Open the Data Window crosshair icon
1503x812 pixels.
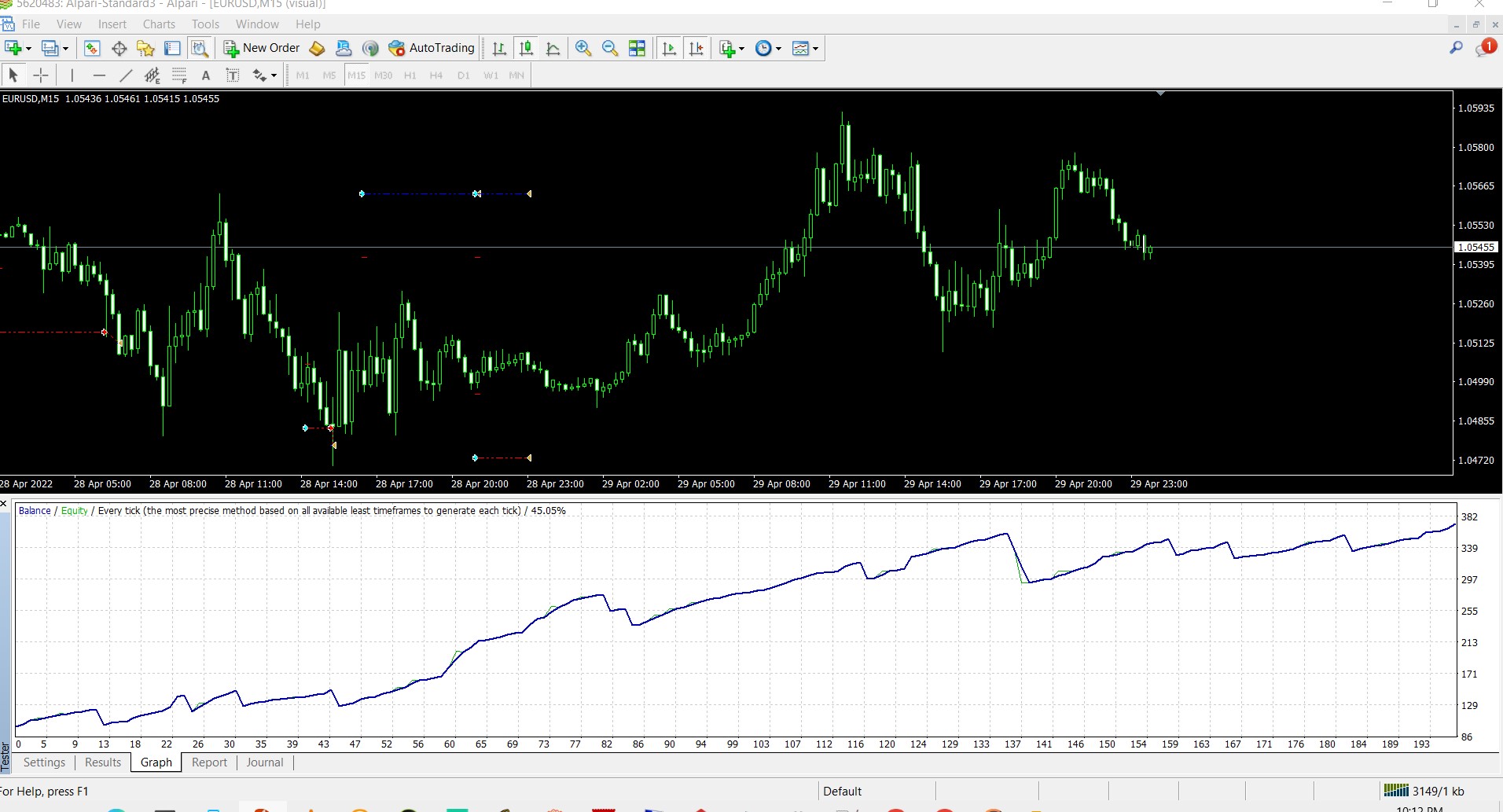(119, 49)
